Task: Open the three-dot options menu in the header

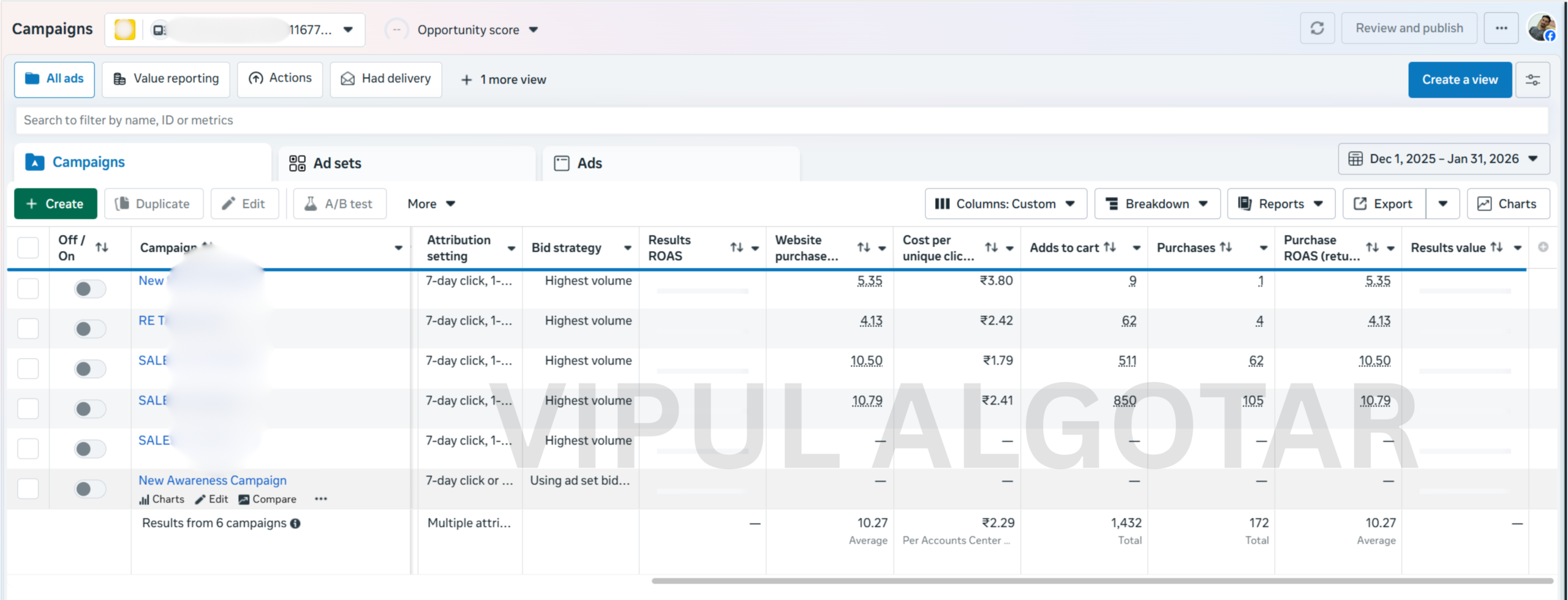Action: [1501, 28]
